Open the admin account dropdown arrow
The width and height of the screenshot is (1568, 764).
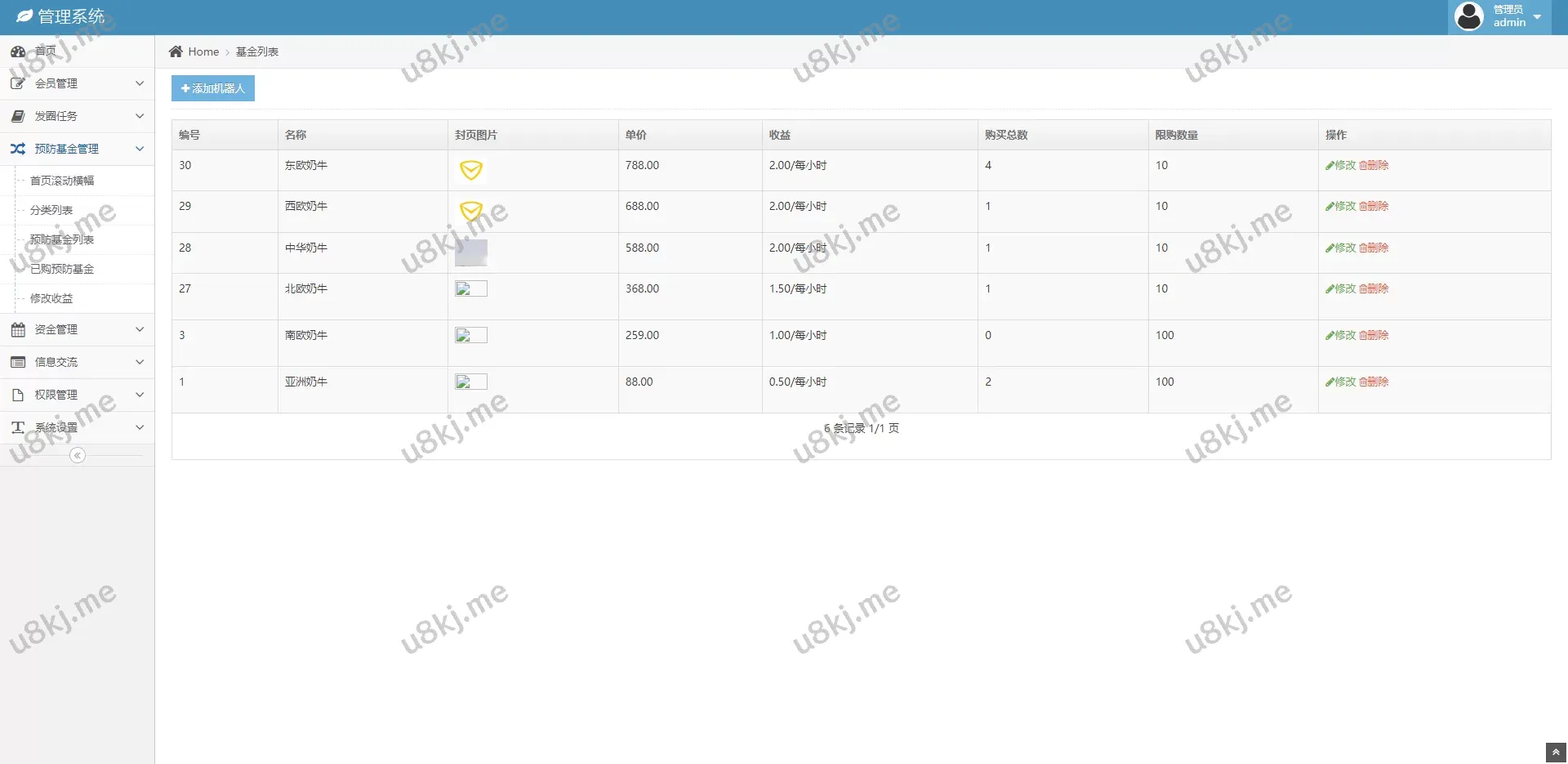tap(1537, 17)
